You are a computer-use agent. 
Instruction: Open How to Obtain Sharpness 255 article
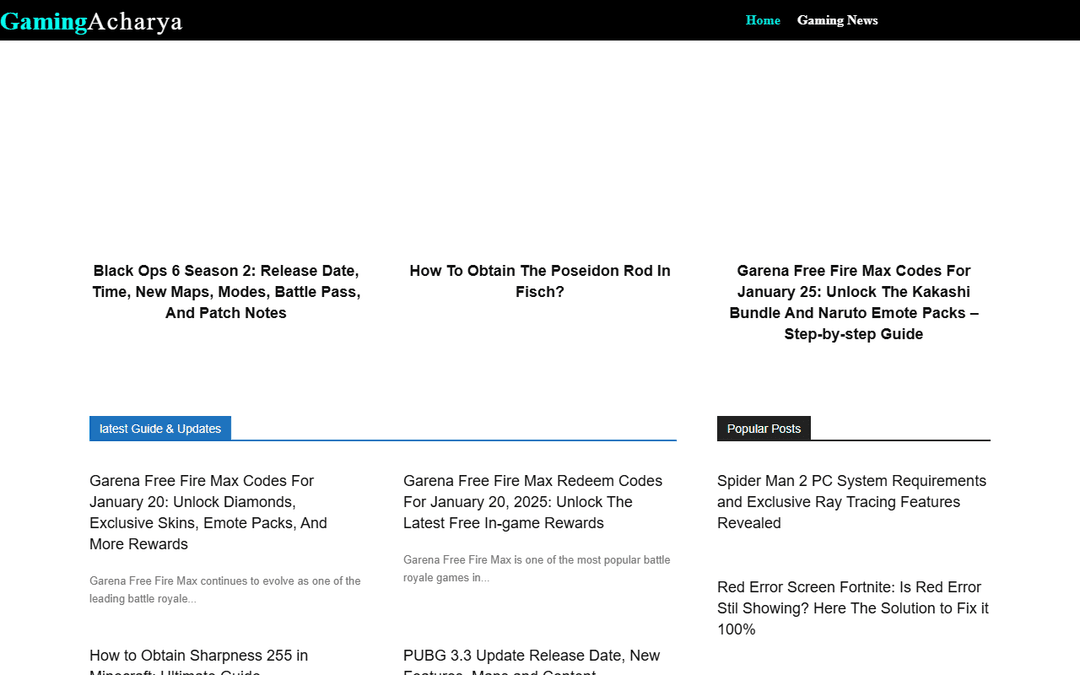198,660
